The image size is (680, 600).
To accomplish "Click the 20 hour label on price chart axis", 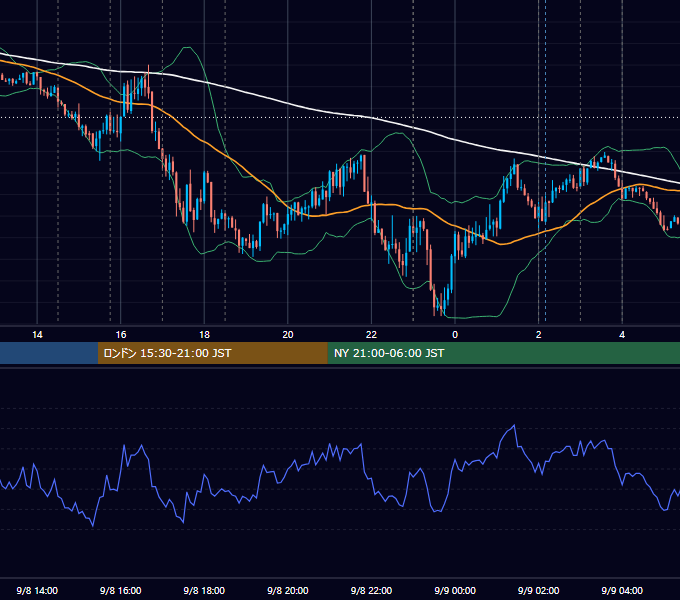I will (x=288, y=335).
